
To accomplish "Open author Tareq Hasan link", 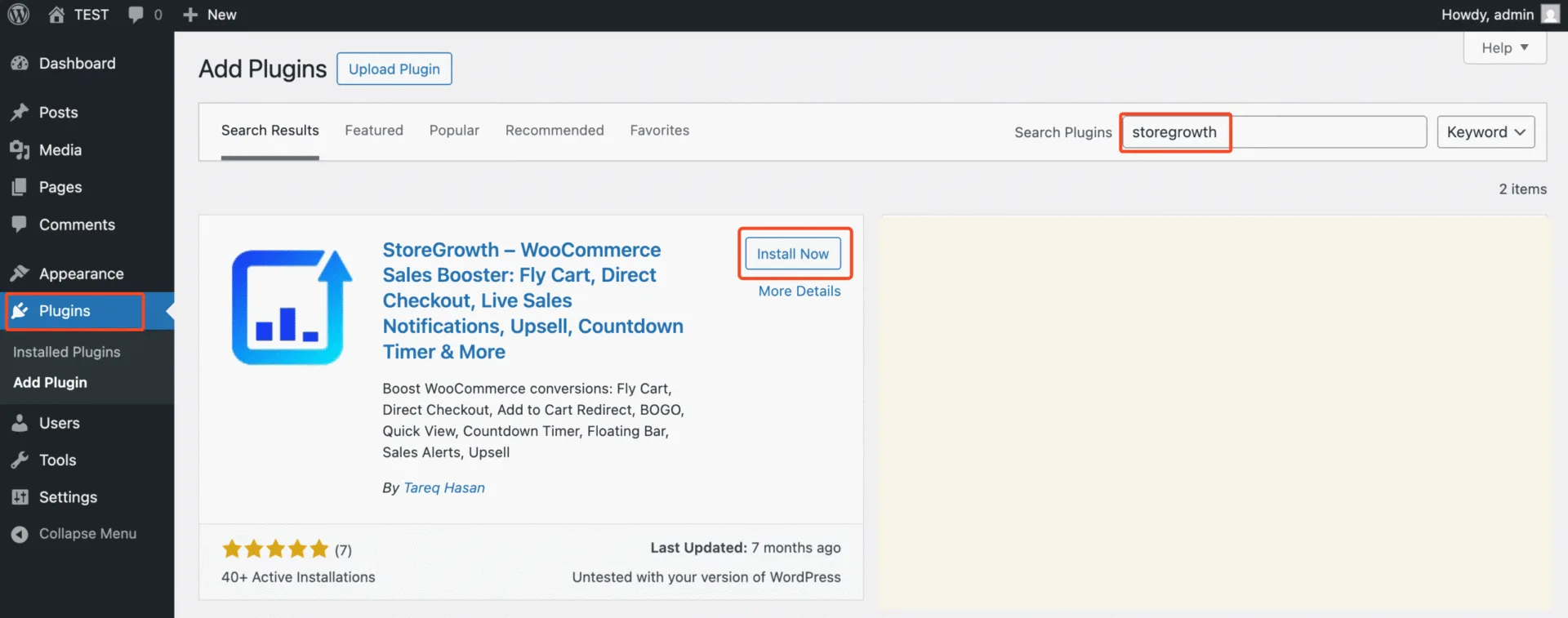I will point(443,487).
